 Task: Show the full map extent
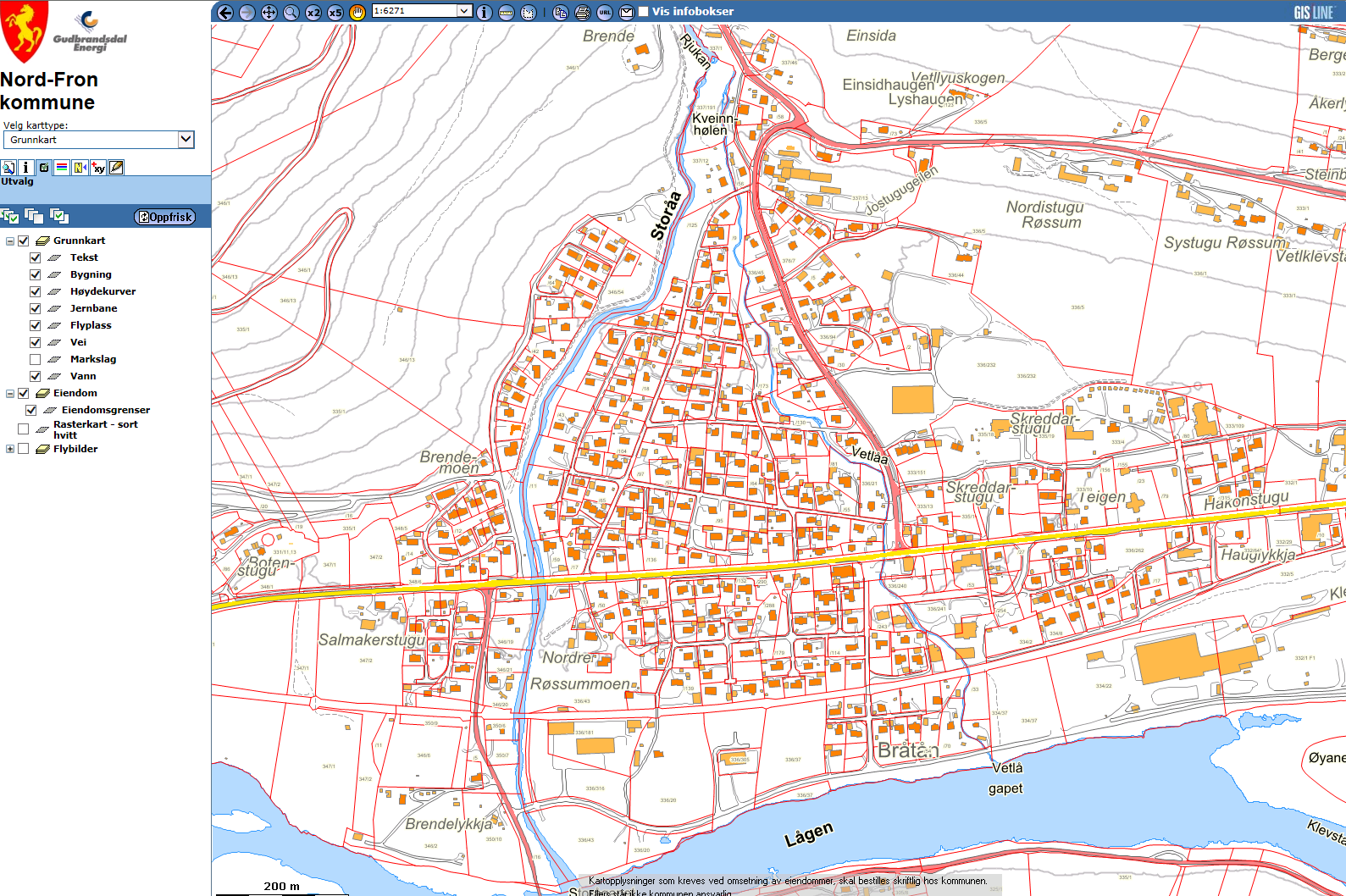[269, 12]
